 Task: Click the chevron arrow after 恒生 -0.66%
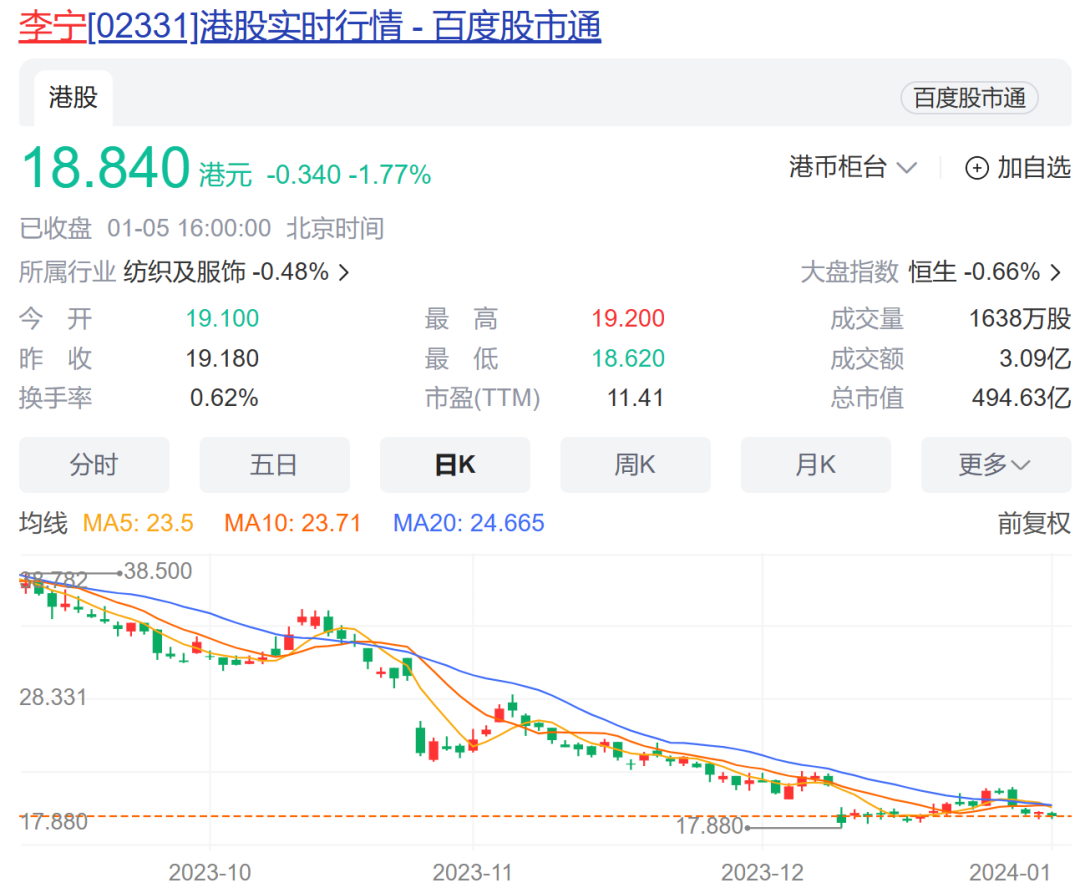[x=1055, y=273]
